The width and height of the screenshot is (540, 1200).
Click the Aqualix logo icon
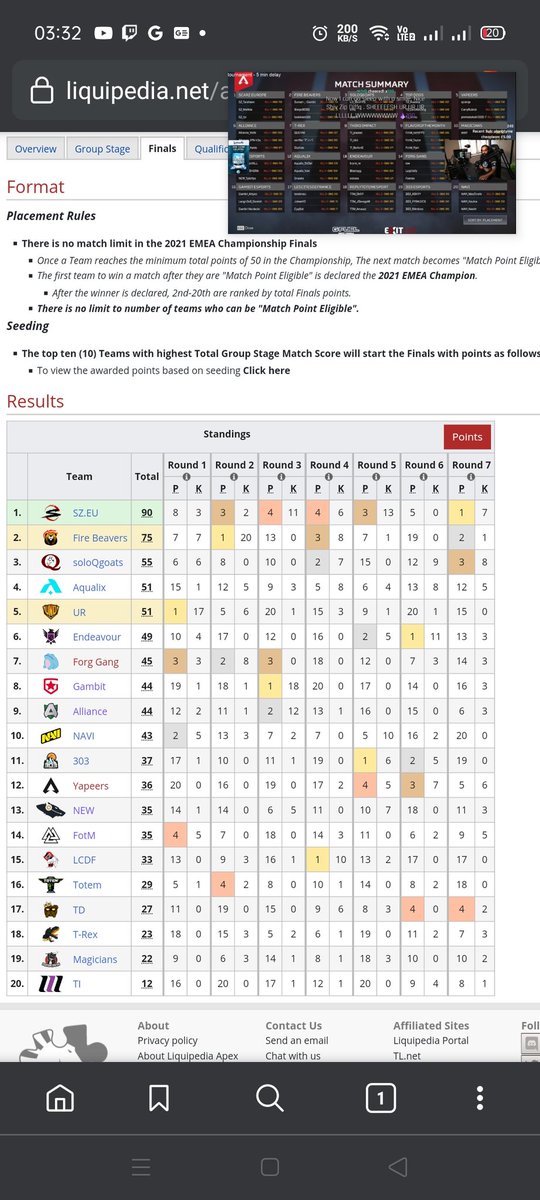tap(52, 587)
